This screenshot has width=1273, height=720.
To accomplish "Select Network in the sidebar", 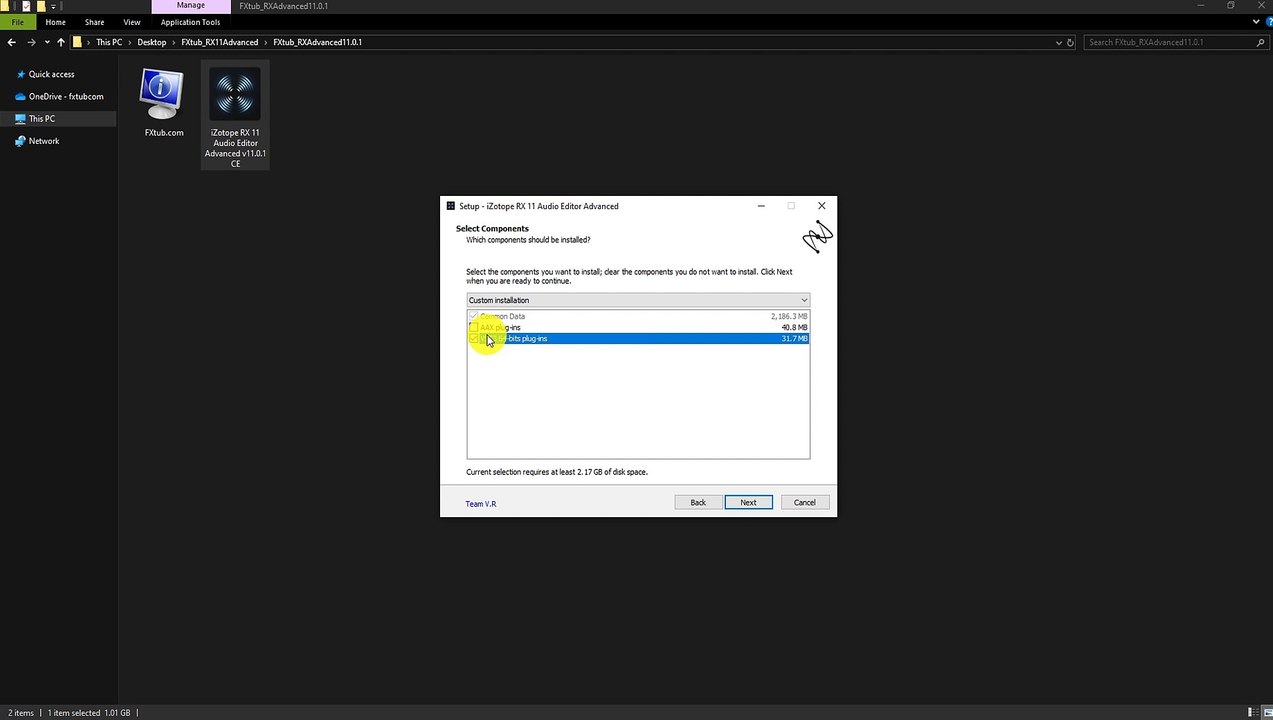I will (x=44, y=141).
